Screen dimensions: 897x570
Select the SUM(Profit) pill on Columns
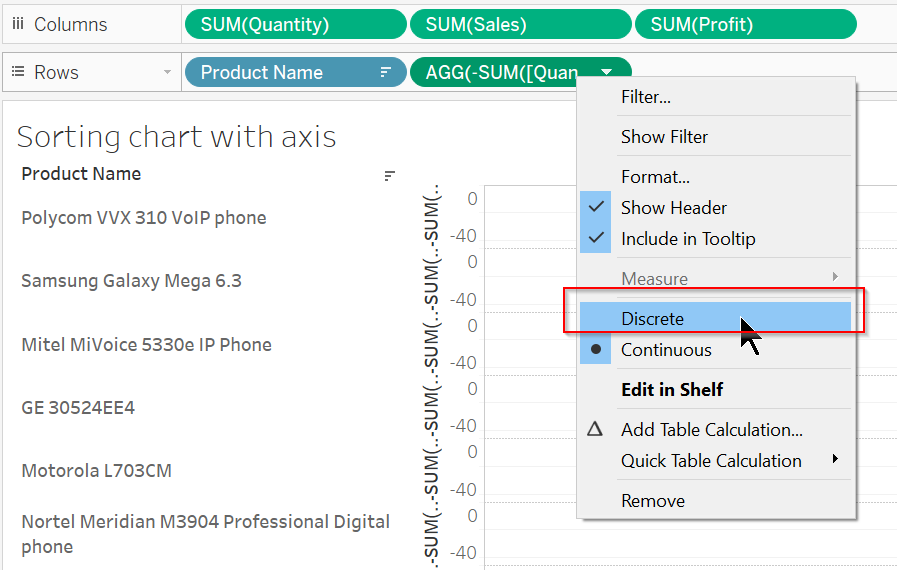point(745,25)
